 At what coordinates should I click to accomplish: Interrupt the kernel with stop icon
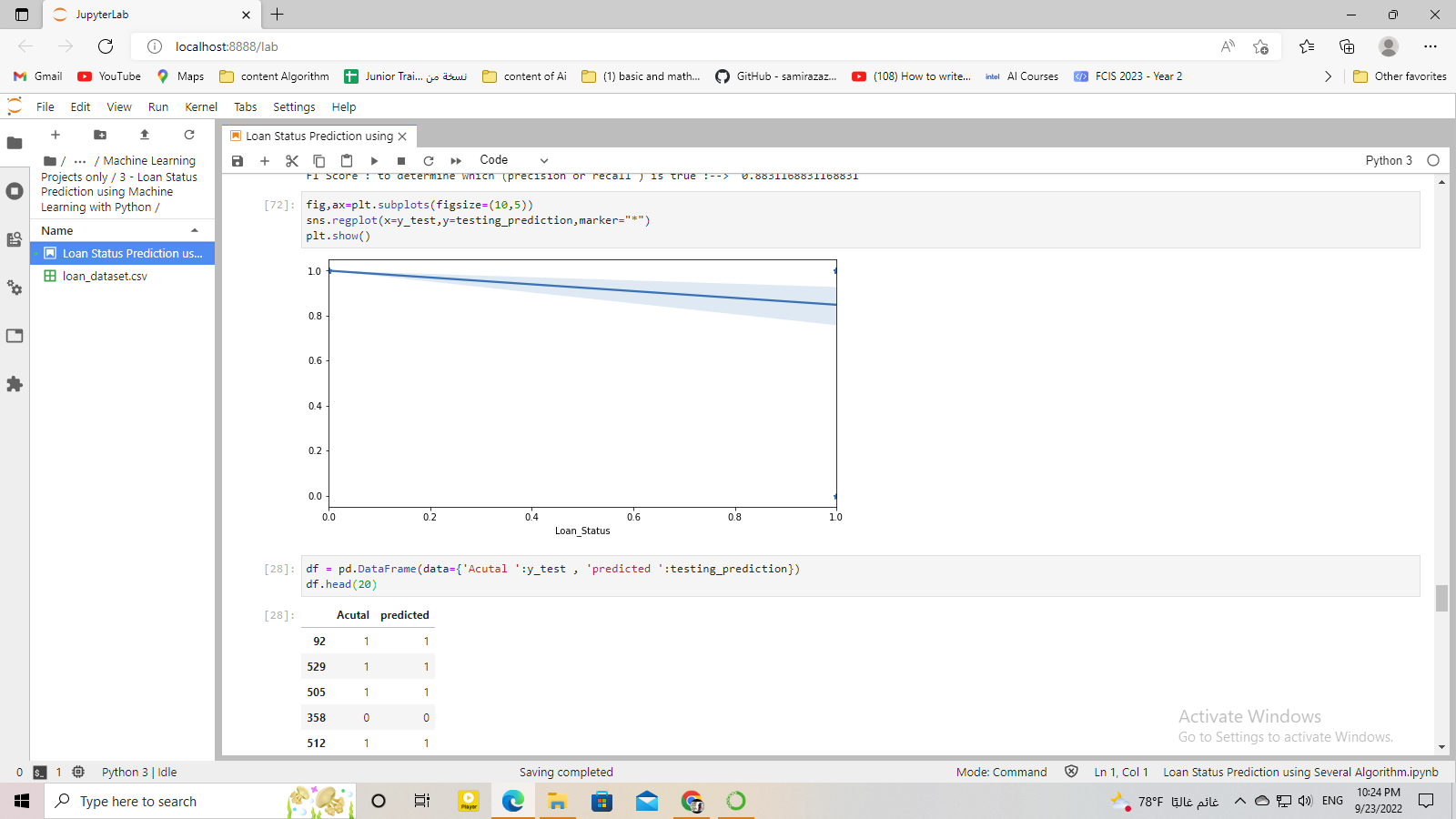400,160
